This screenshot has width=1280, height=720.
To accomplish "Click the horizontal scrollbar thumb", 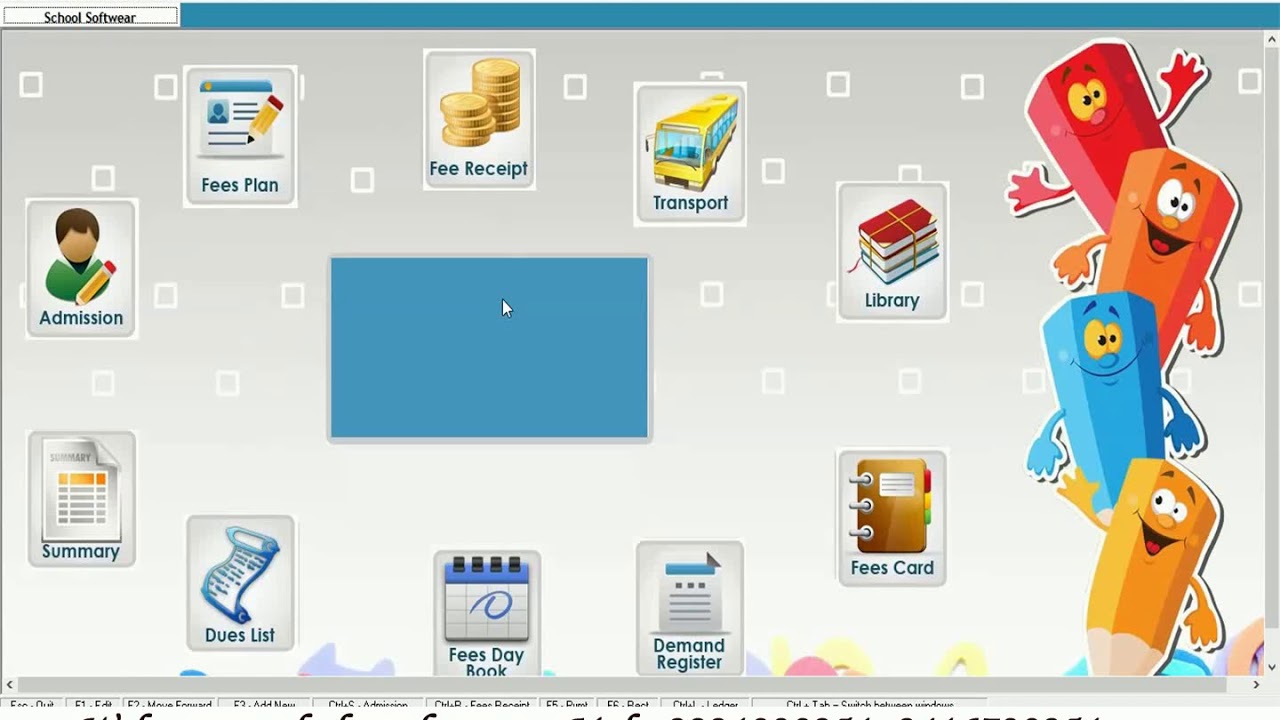I will (622, 684).
